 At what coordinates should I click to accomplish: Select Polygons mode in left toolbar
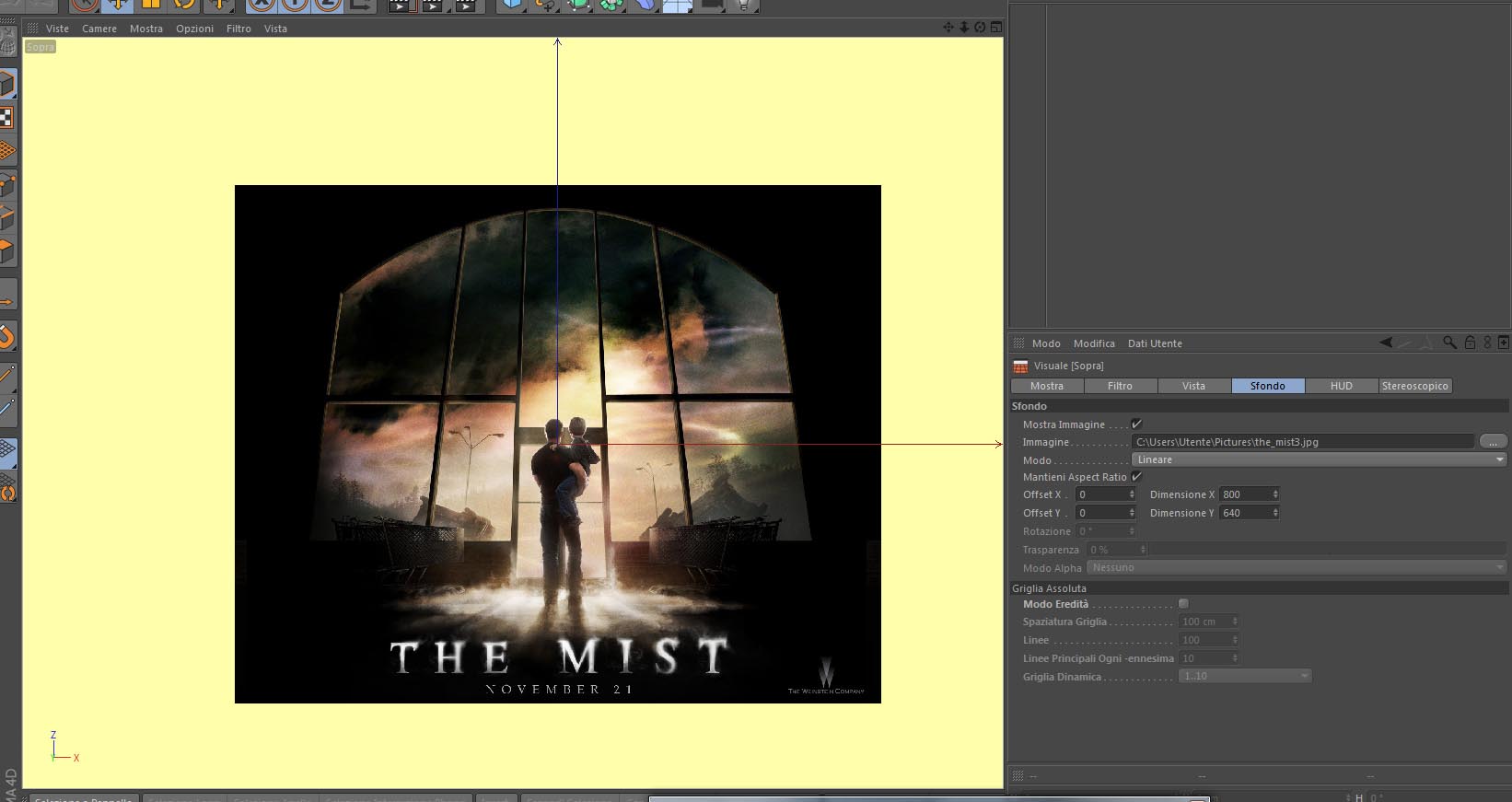click(7, 251)
